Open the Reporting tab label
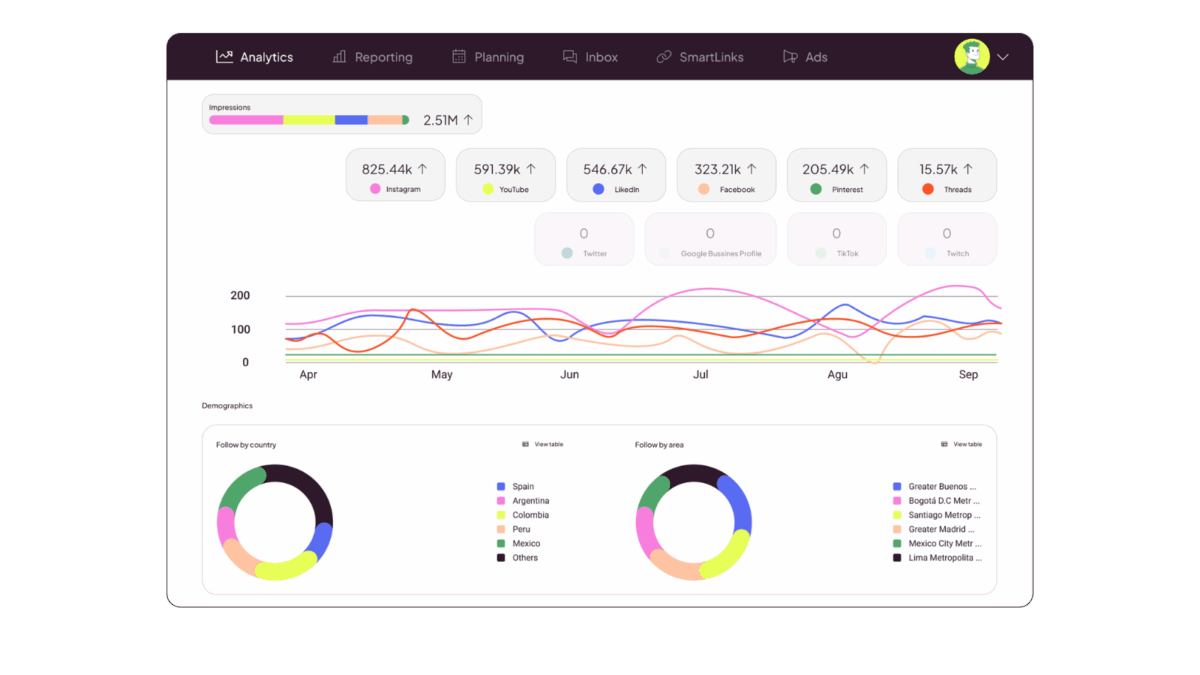Screen dimensions: 1200x675 click(x=383, y=57)
